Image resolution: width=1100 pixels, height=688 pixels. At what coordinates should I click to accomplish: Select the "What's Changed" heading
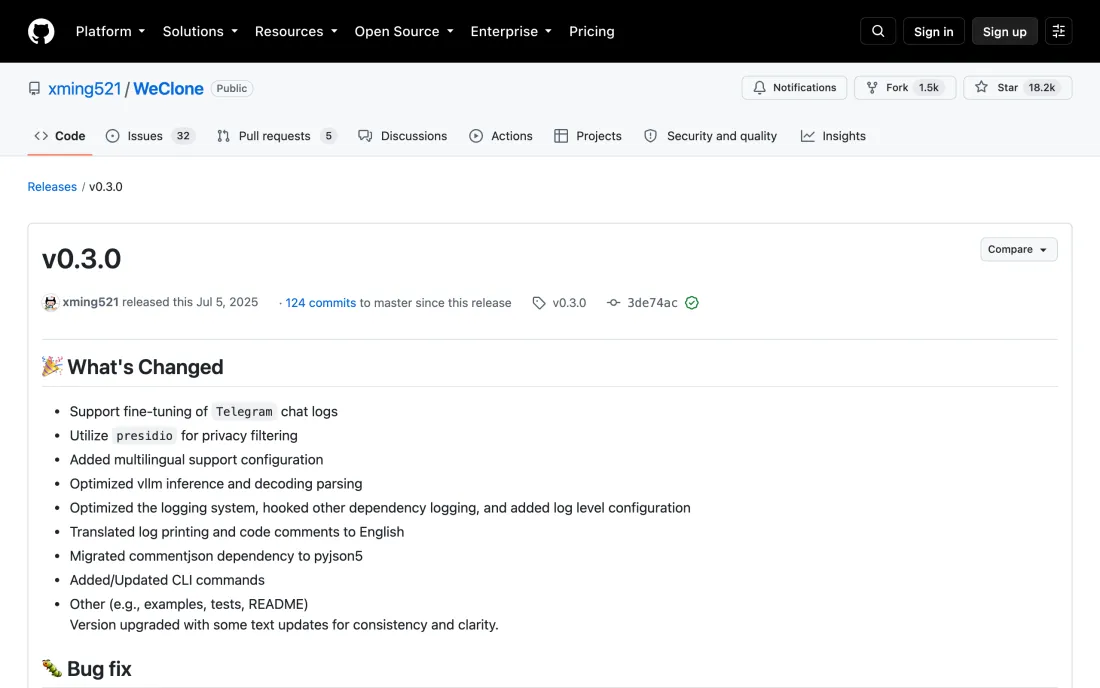[x=145, y=367]
